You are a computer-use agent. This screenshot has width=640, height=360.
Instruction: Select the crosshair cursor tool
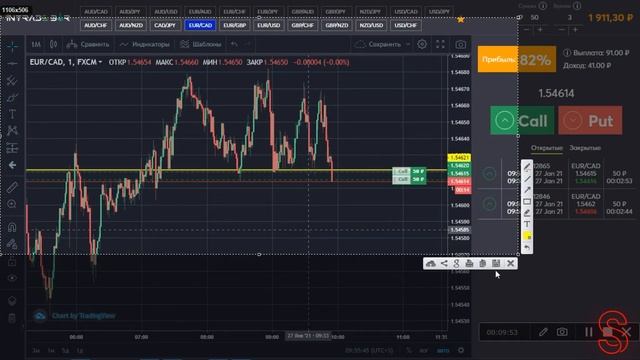click(x=12, y=47)
